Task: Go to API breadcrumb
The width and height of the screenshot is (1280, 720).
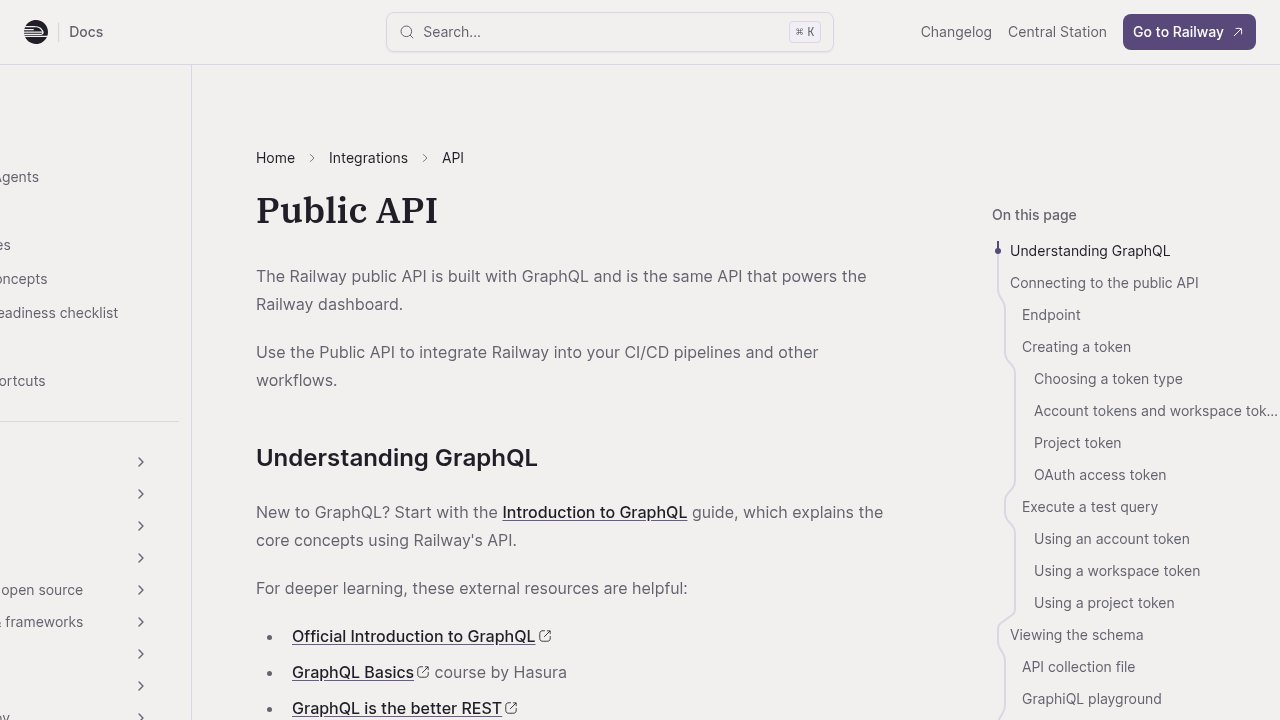Action: (x=453, y=158)
